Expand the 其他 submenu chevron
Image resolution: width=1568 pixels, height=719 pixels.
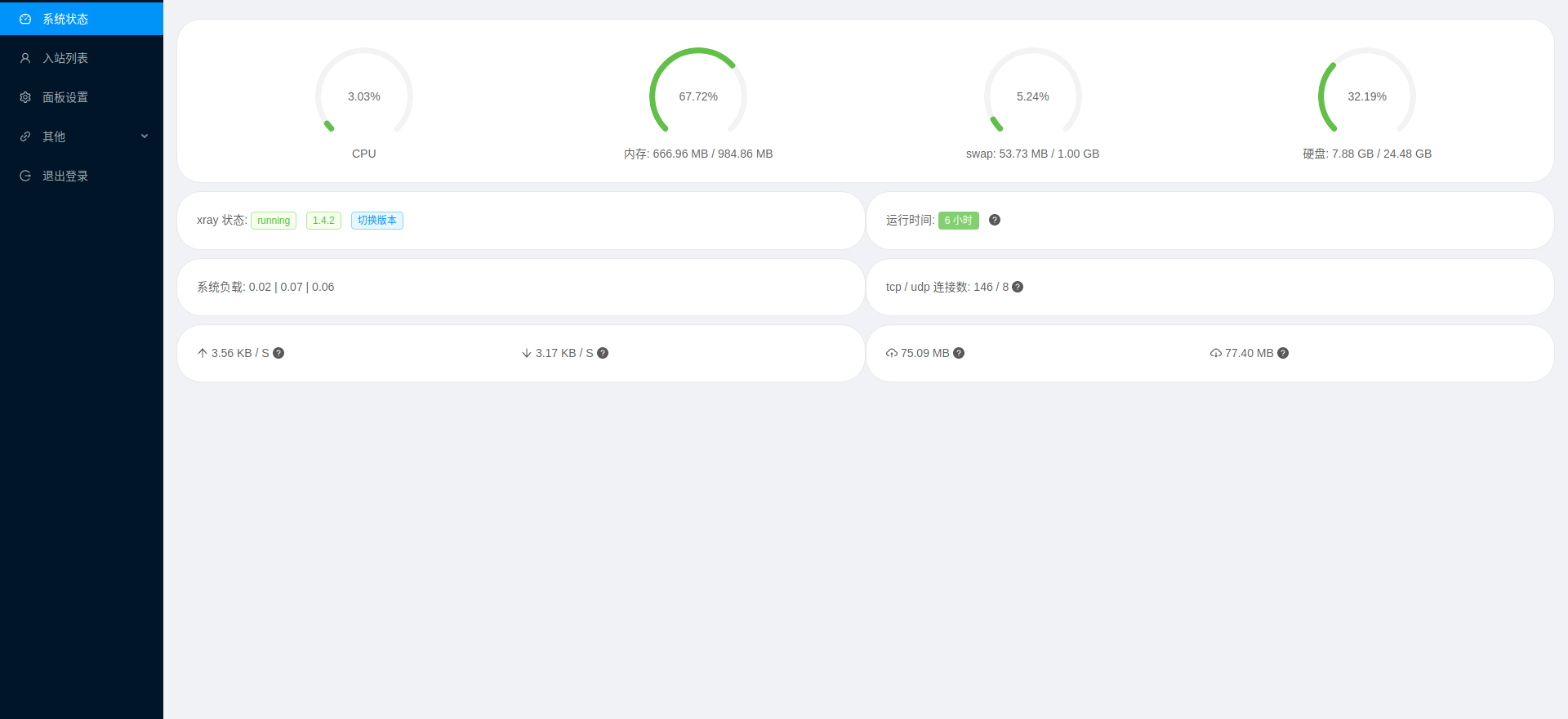pos(145,136)
